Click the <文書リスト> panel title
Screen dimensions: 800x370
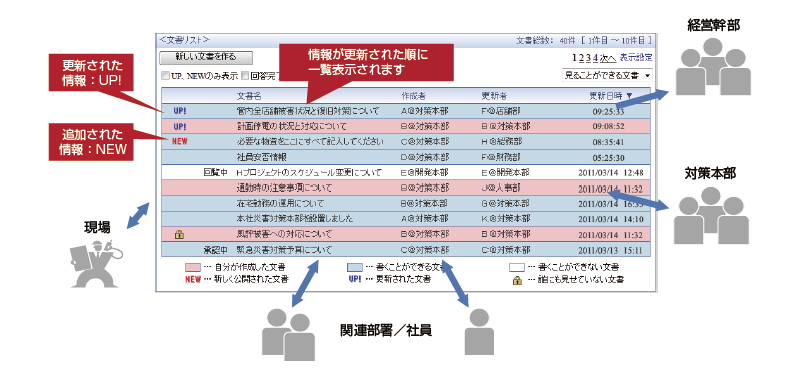point(184,40)
